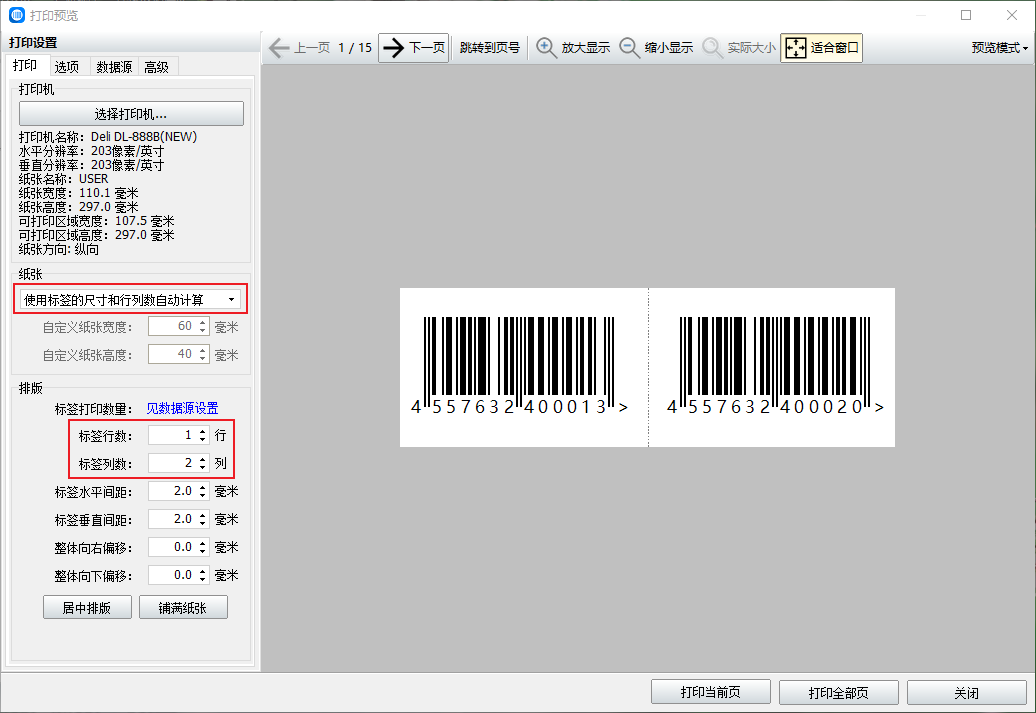Decrease 标签垂直间距 with the down arrow
1036x713 pixels.
[x=203, y=523]
